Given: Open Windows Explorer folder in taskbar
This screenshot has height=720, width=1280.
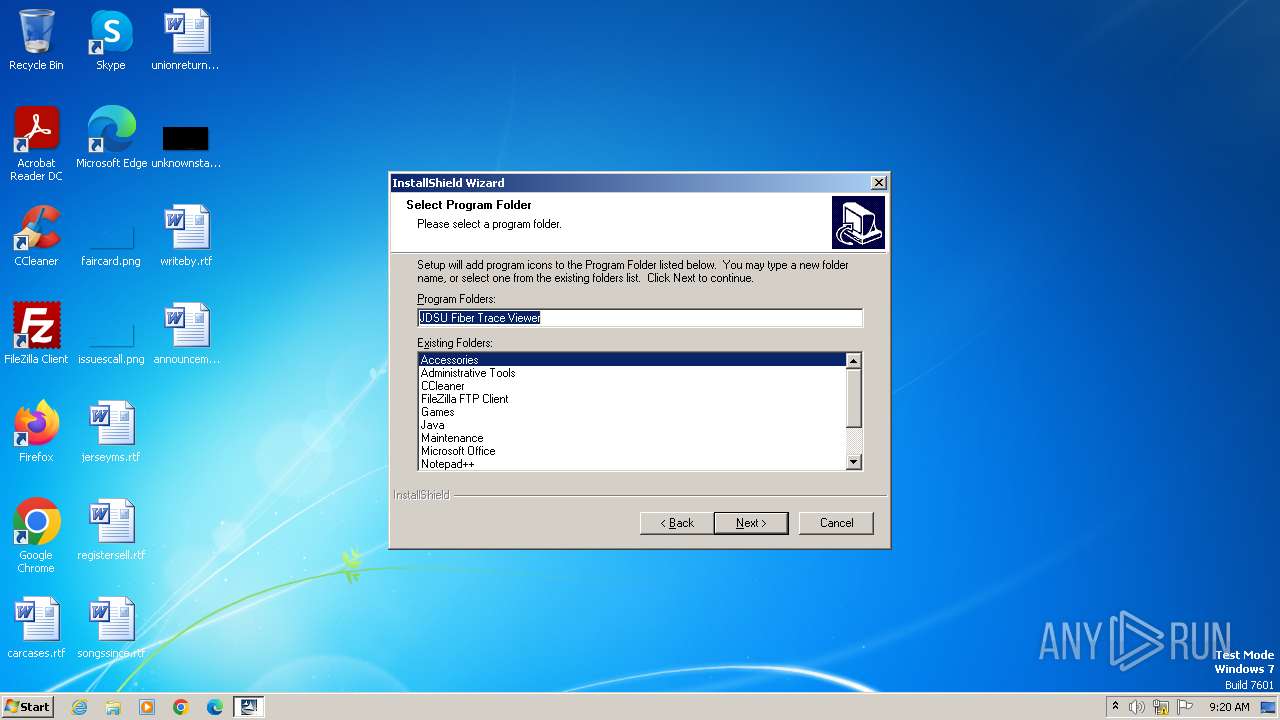Looking at the screenshot, I should [x=113, y=707].
